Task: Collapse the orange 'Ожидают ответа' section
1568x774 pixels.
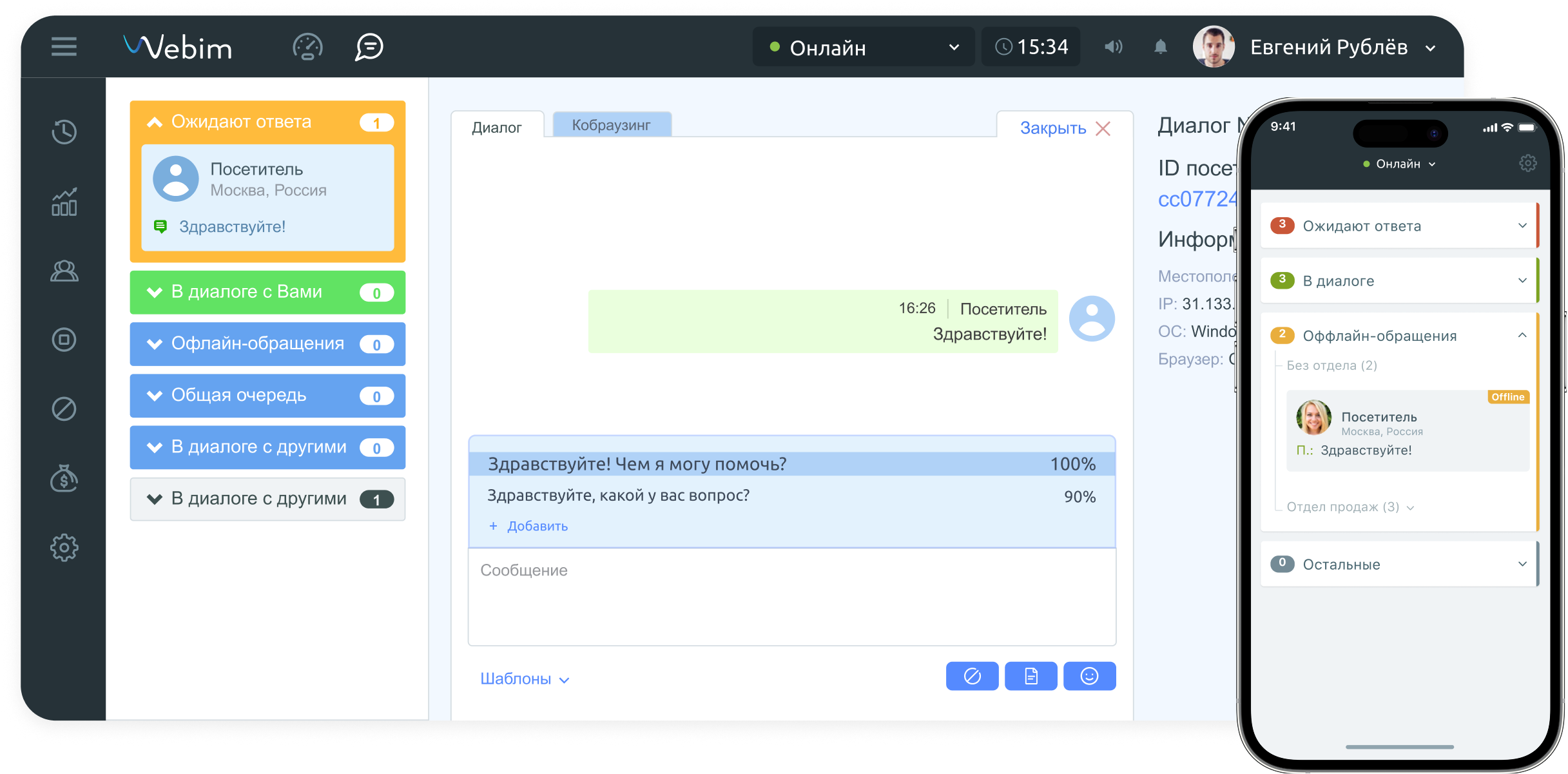Action: (154, 121)
